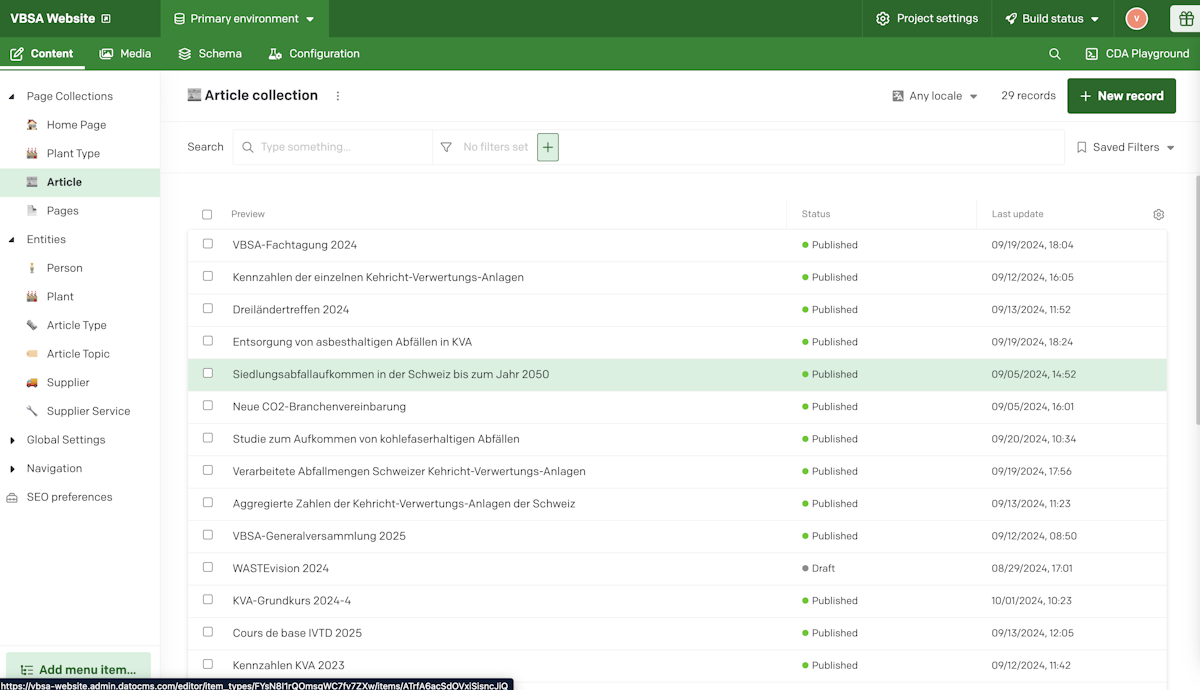Click the Plant entity icon
Screen dimensions: 1200x690
[x=32, y=297]
